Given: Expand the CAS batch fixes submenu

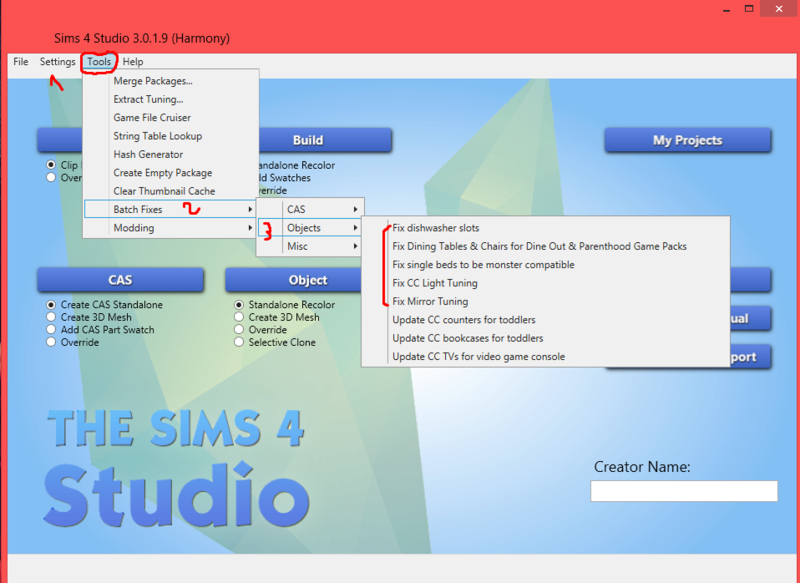Looking at the screenshot, I should click(310, 209).
